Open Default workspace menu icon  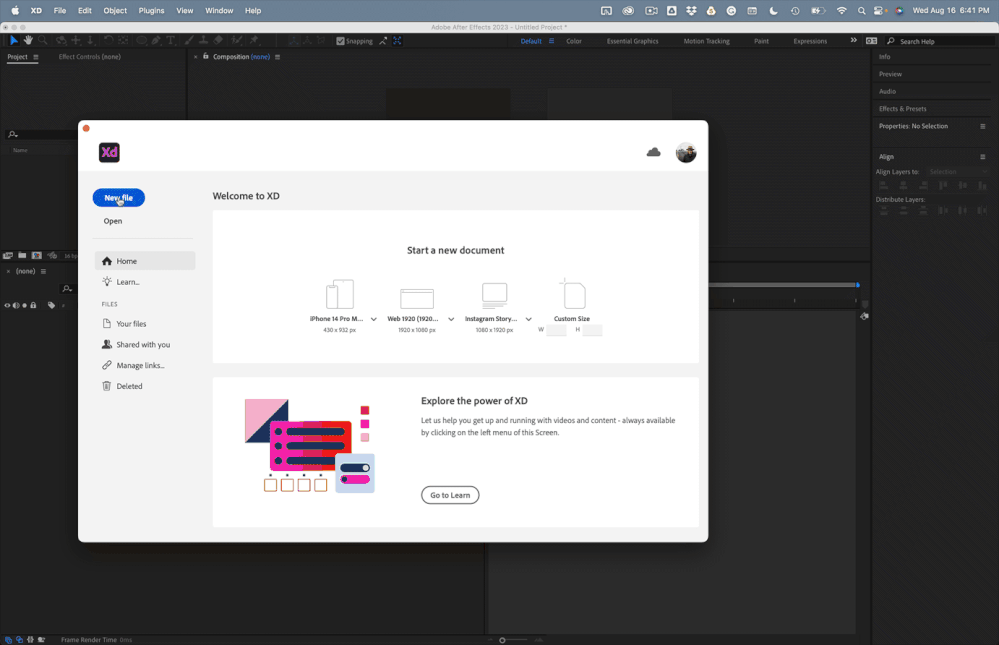pyautogui.click(x=551, y=41)
